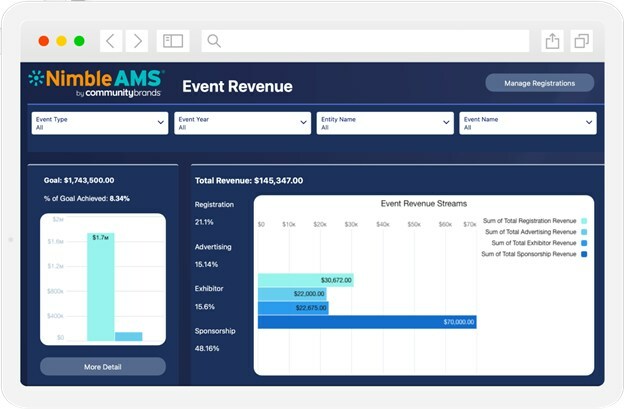Click the $70,000.00 sponsorship bar
This screenshot has height=409, width=624.
(366, 322)
